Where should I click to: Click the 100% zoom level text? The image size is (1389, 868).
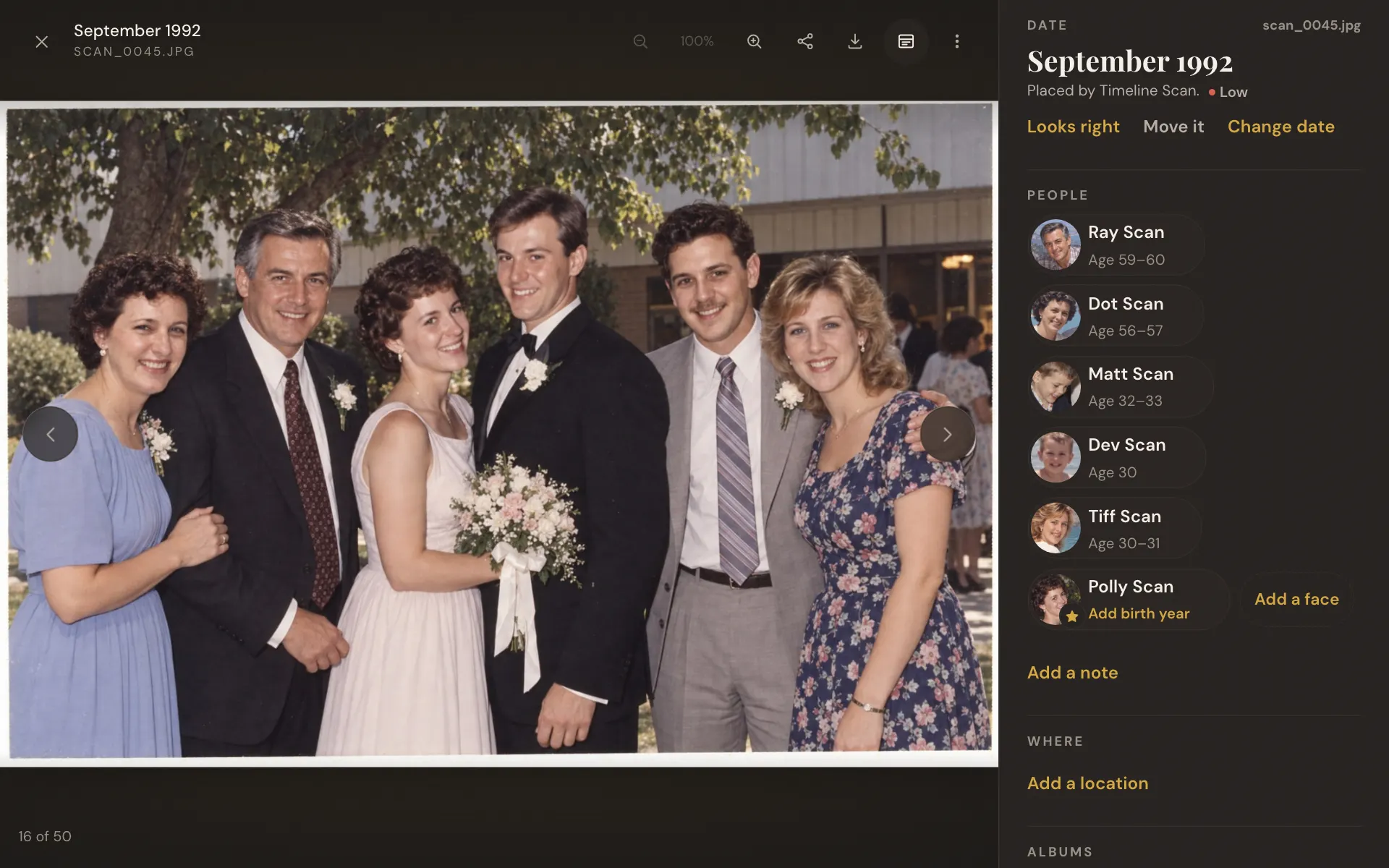[697, 41]
